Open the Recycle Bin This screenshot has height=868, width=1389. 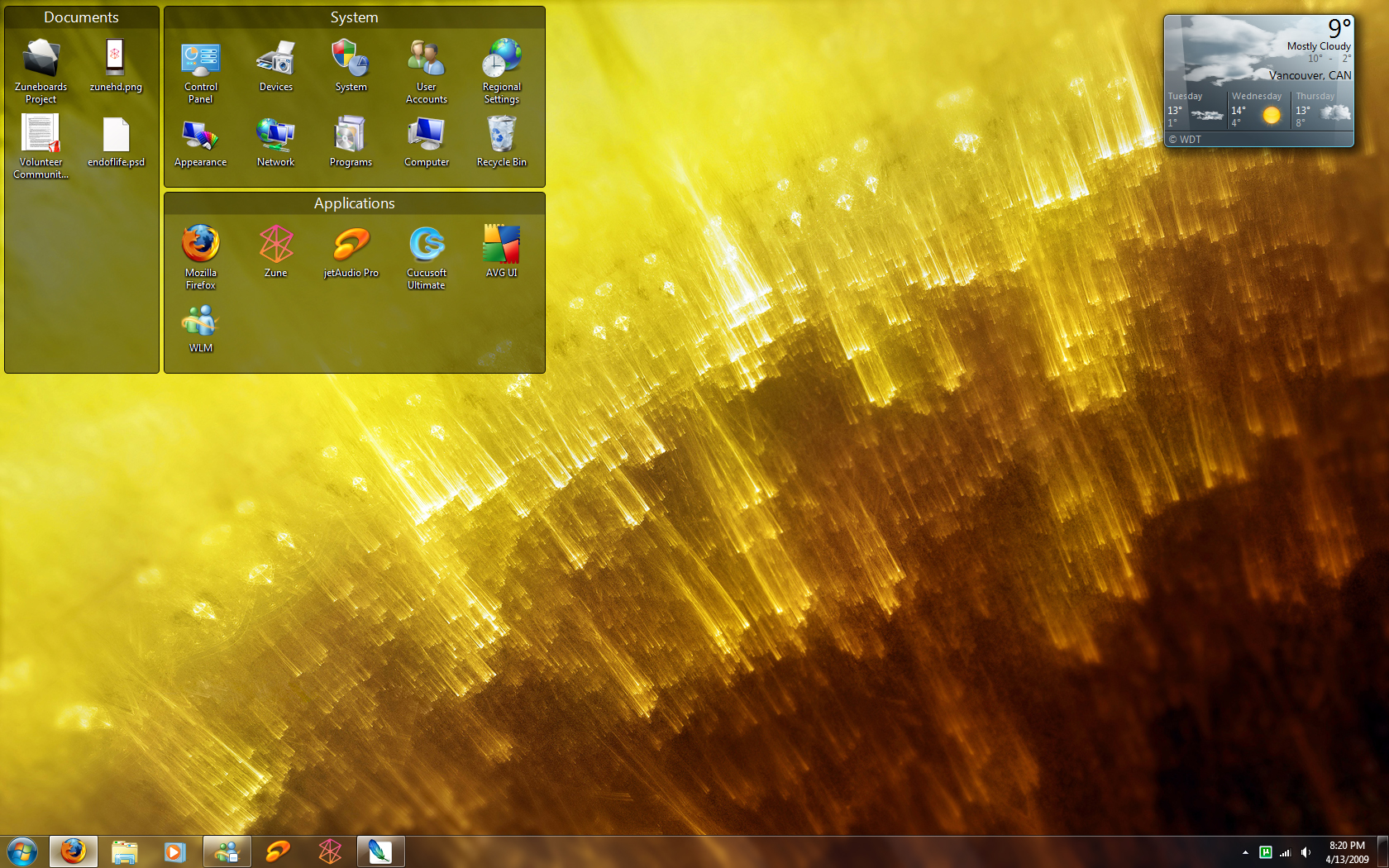tap(502, 141)
